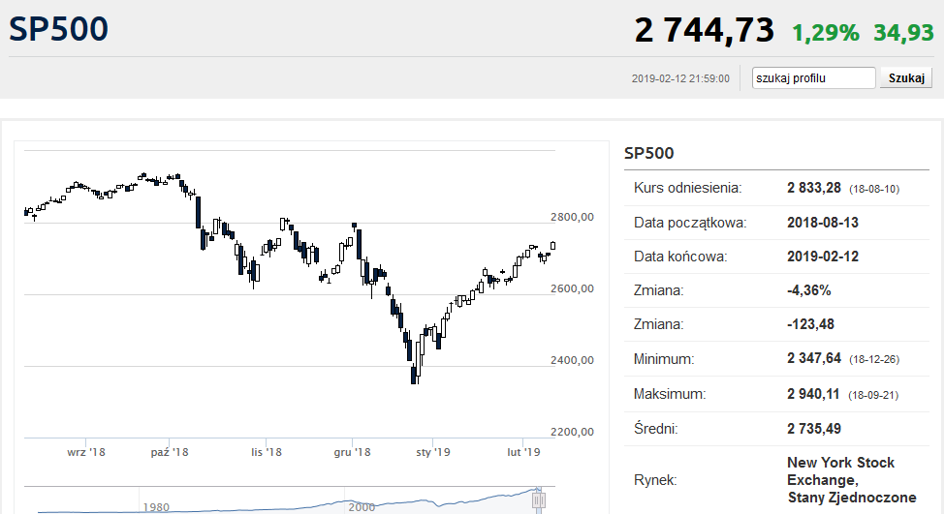
Task: Click the 'szukaj profilu' search field
Action: tap(813, 78)
